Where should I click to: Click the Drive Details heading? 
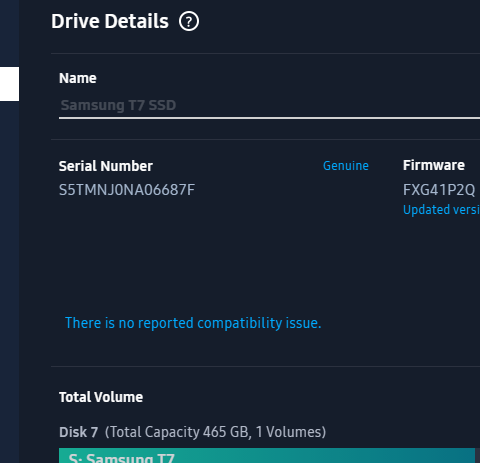110,21
